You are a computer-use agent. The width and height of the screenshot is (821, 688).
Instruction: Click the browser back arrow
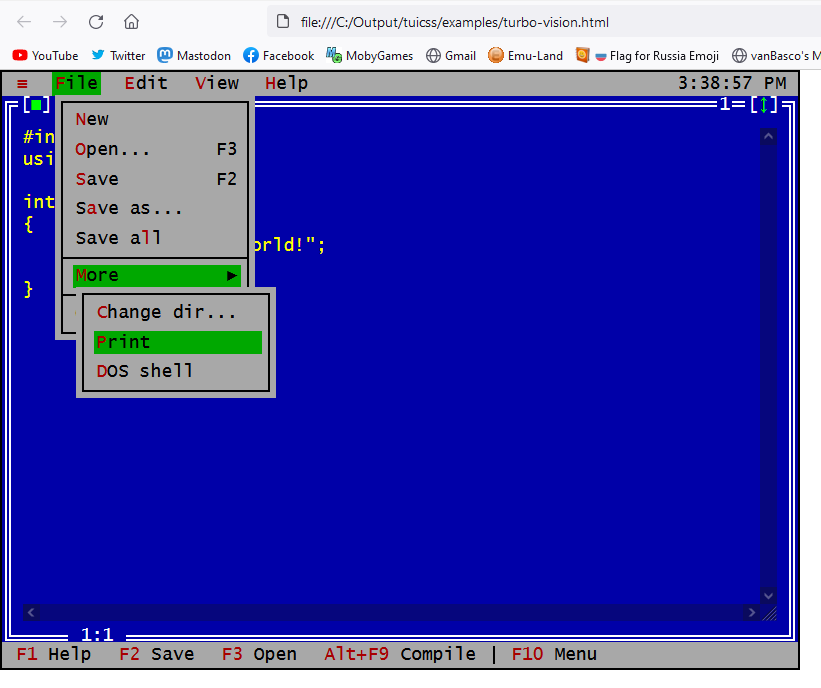pyautogui.click(x=24, y=22)
